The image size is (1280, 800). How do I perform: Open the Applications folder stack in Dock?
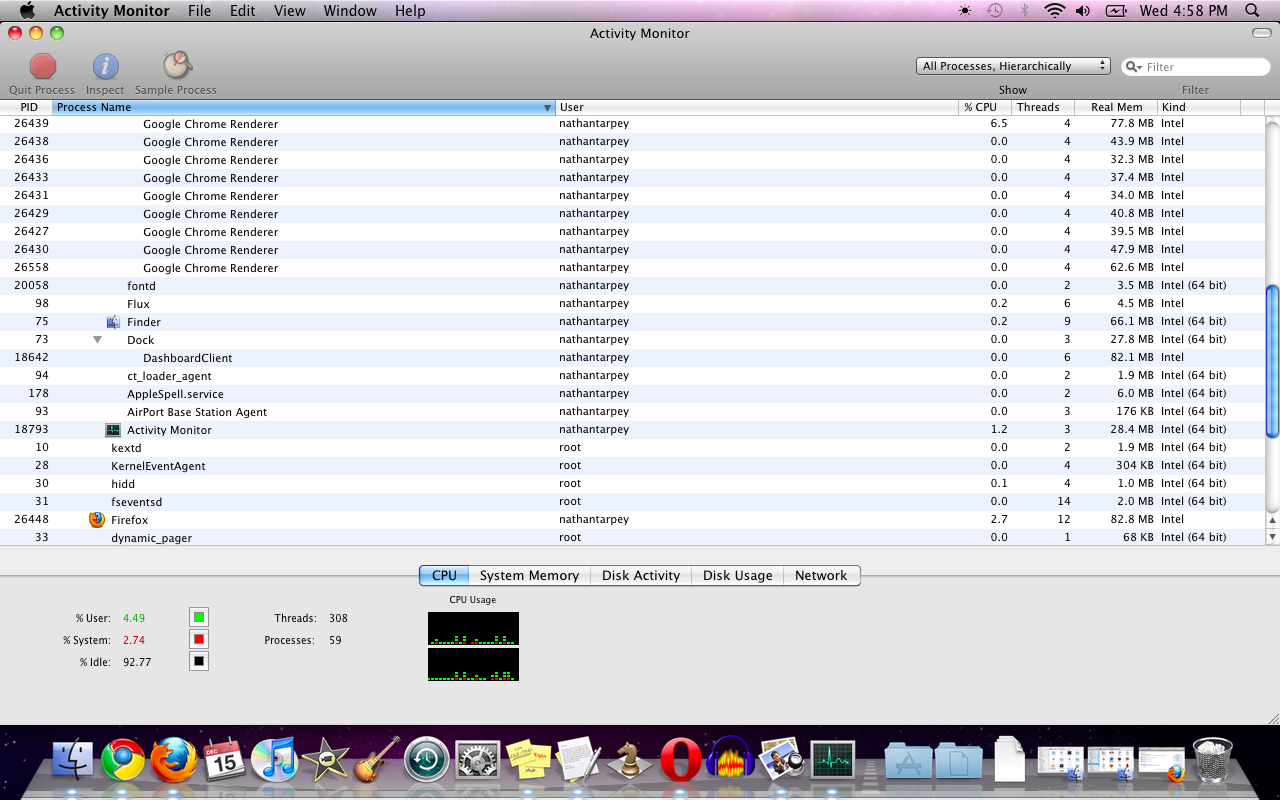909,761
